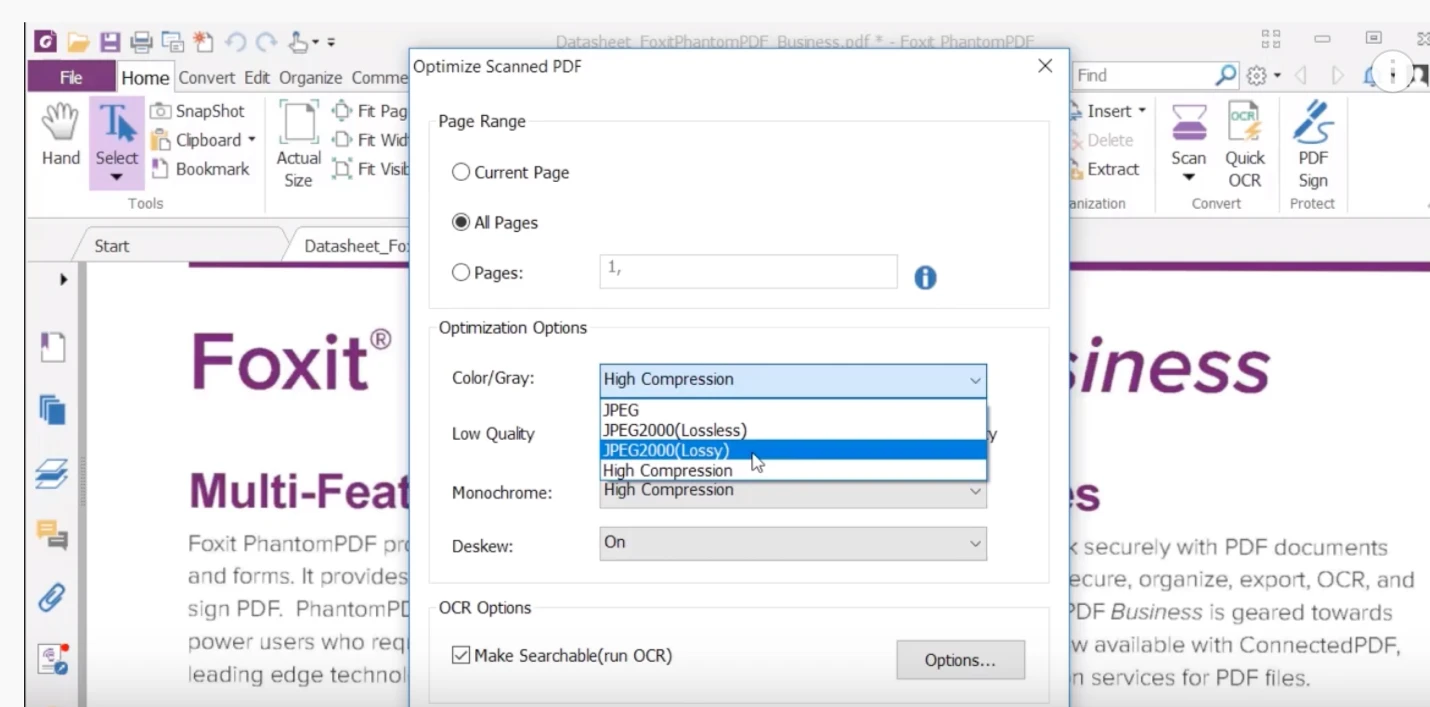This screenshot has width=1430, height=707.
Task: Open the File menu tab
Action: pyautogui.click(x=72, y=77)
